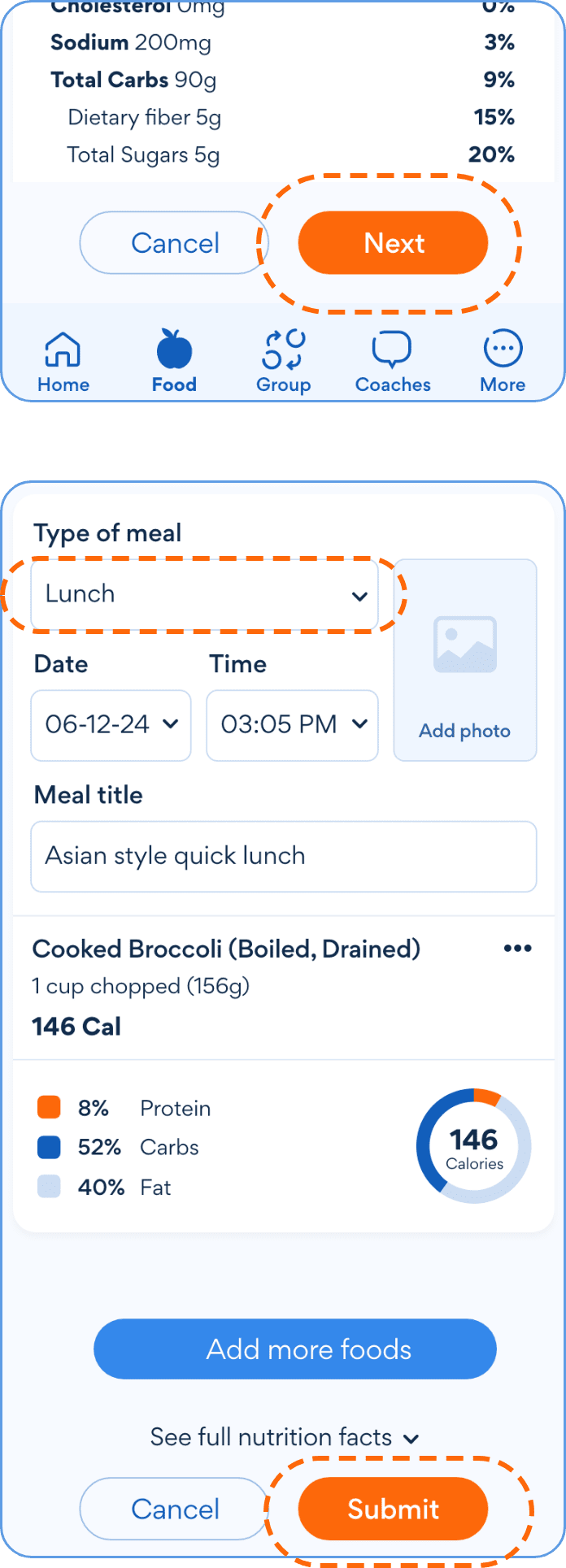Click the Meal title text field
This screenshot has width=566, height=1568.
(283, 856)
